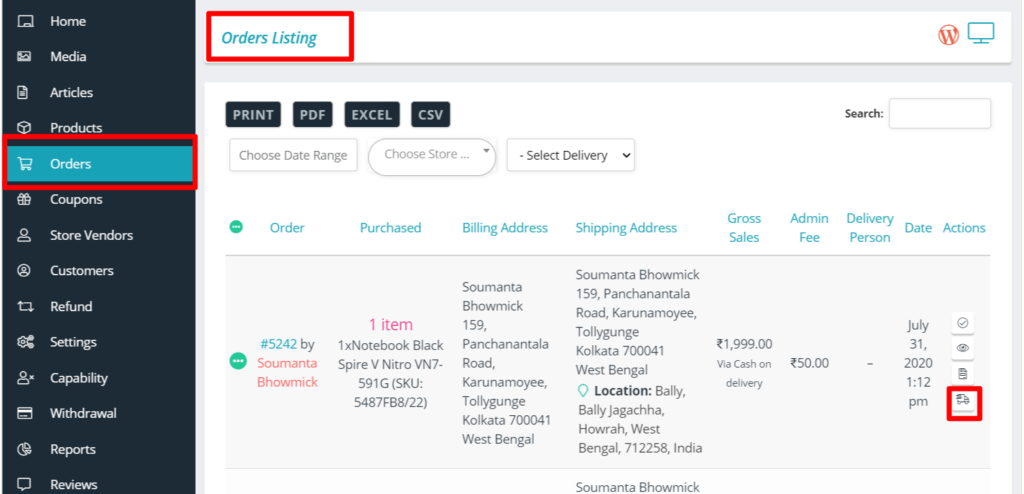This screenshot has height=494, width=1024.
Task: Go to Store Vendors in sidebar
Action: (x=91, y=235)
